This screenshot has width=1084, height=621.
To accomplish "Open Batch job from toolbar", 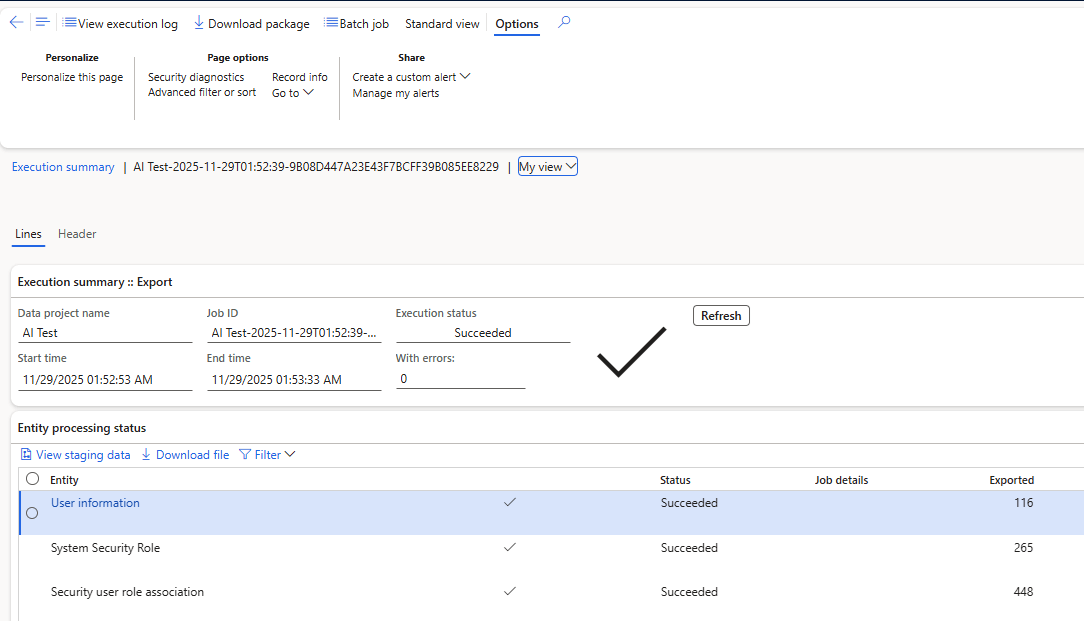I will [356, 24].
